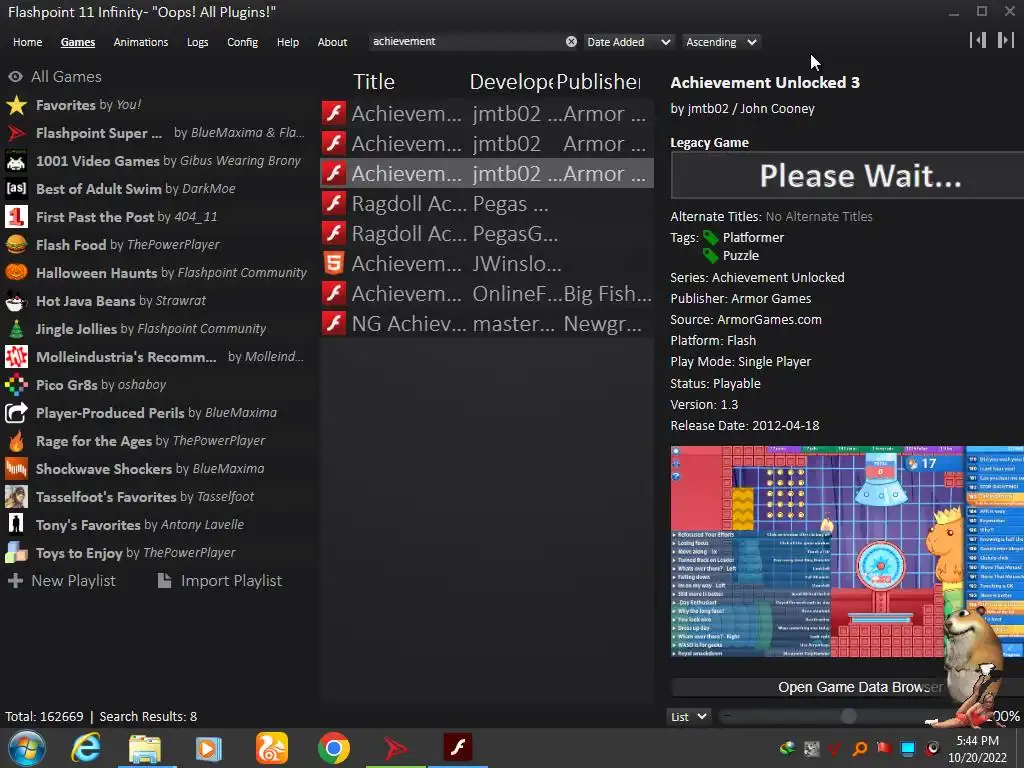Sort by the Title column header
The width and height of the screenshot is (1024, 768).
pyautogui.click(x=374, y=82)
